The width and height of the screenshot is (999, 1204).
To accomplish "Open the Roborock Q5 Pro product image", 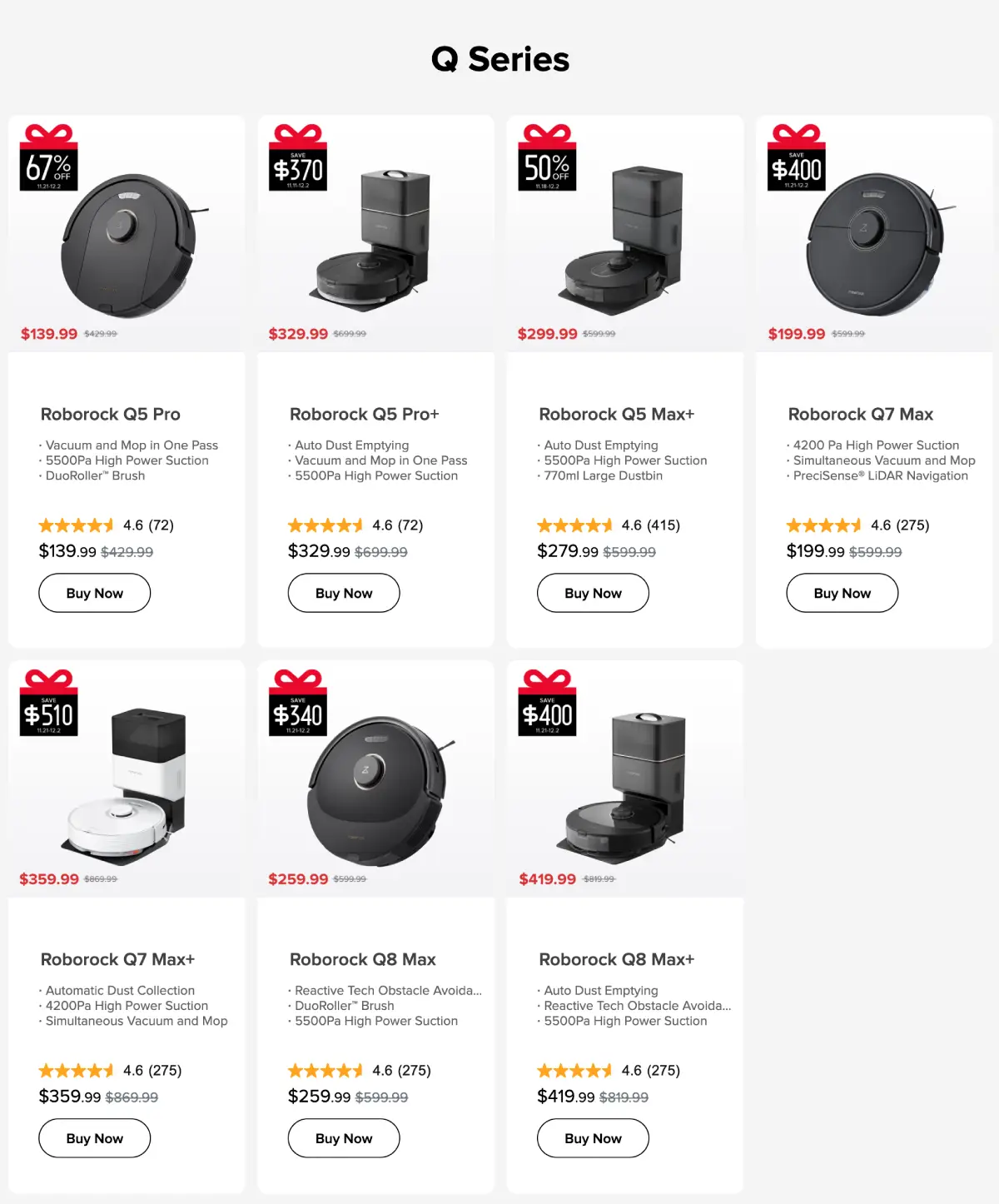I will click(129, 244).
